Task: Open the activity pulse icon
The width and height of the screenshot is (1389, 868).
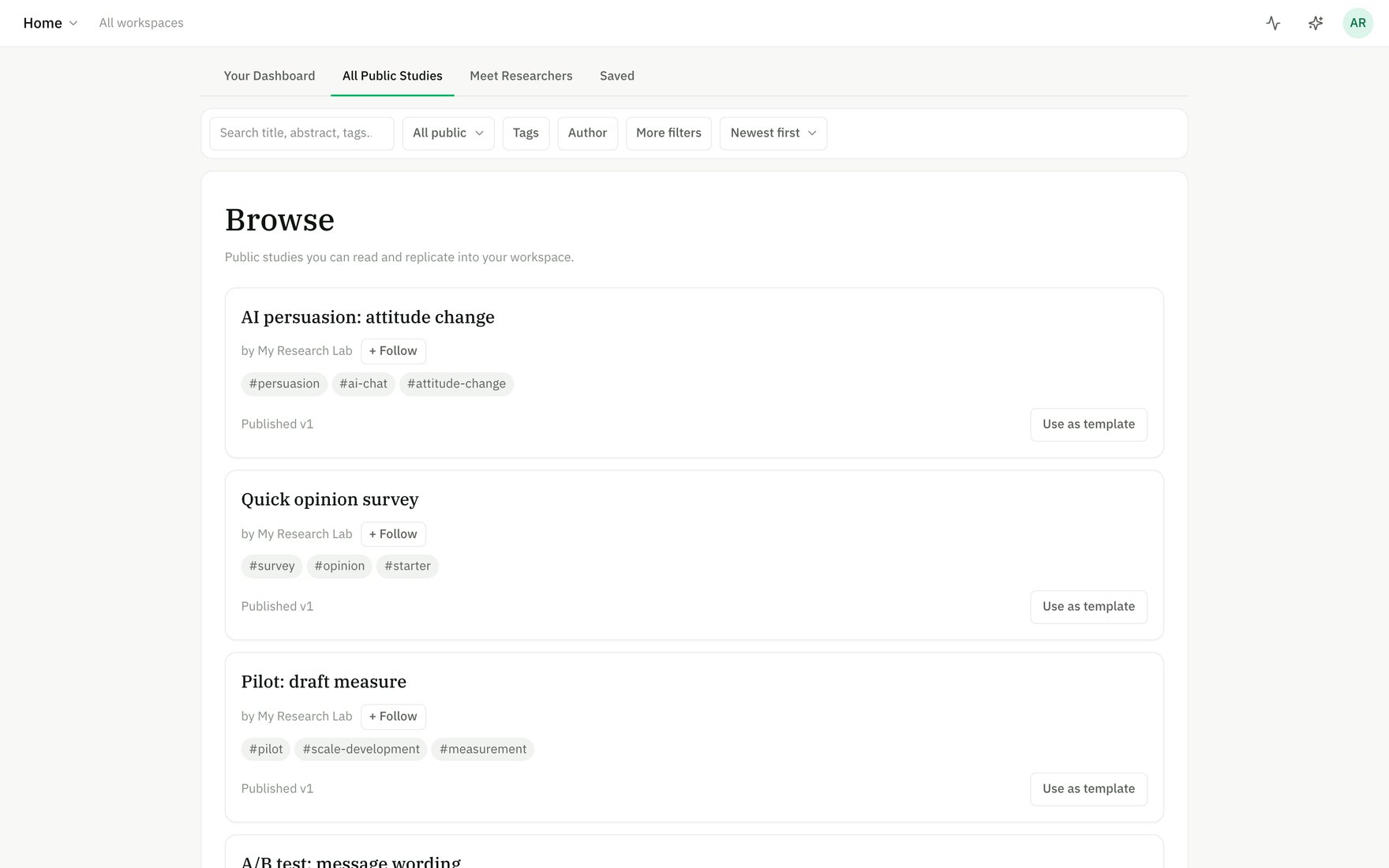Action: pyautogui.click(x=1273, y=23)
